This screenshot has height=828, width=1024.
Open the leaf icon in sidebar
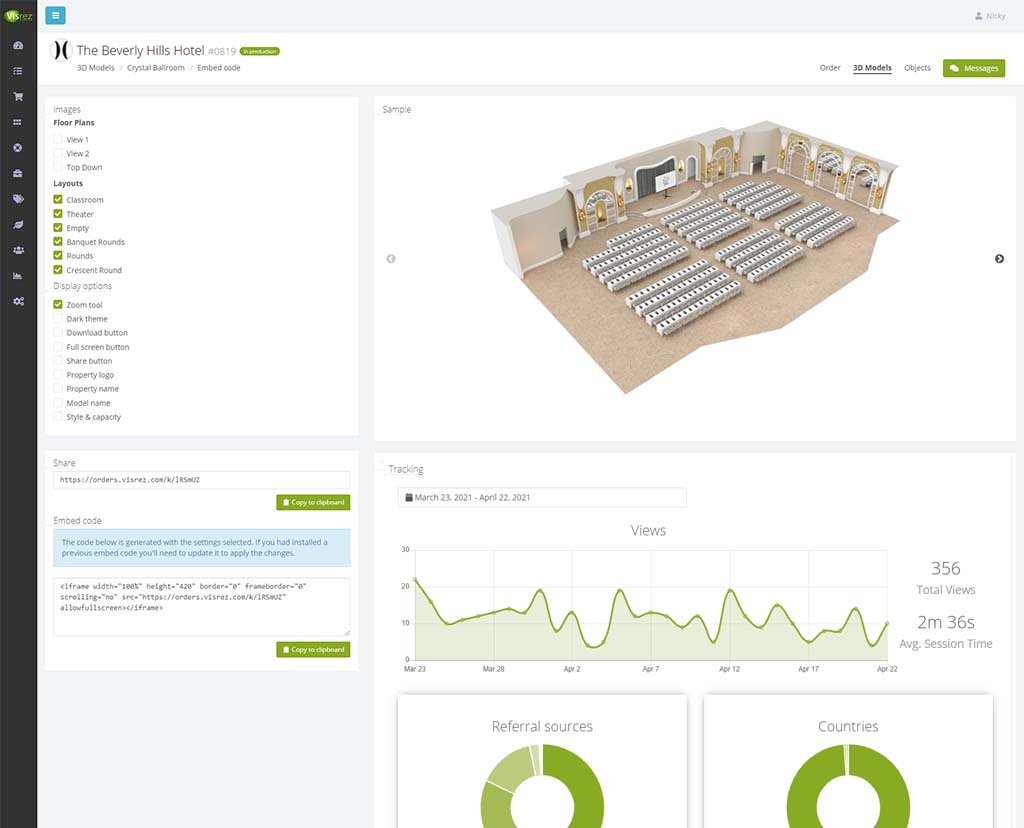tap(18, 225)
